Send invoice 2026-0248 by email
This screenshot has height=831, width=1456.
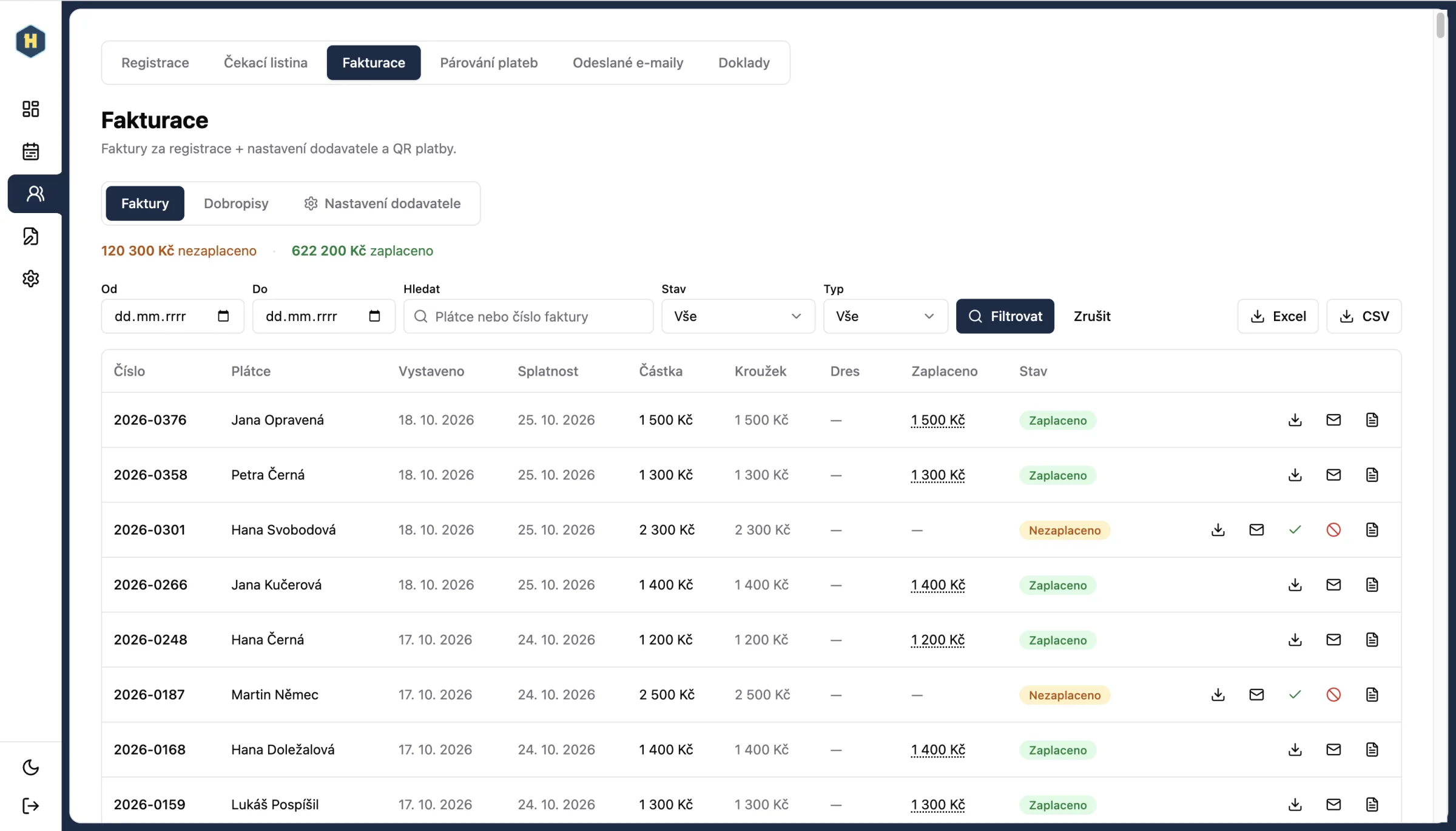(1333, 640)
